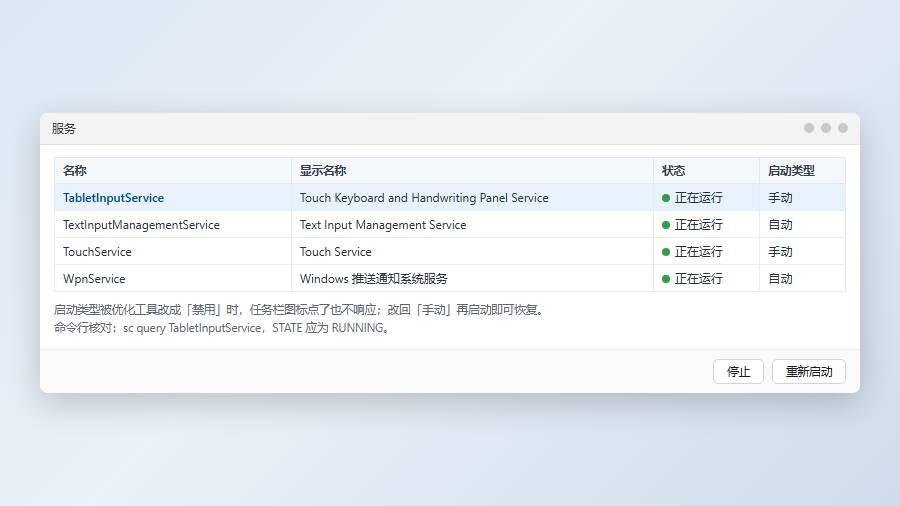Click the 重新启动 button
Viewport: 900px width, 506px height.
point(809,372)
